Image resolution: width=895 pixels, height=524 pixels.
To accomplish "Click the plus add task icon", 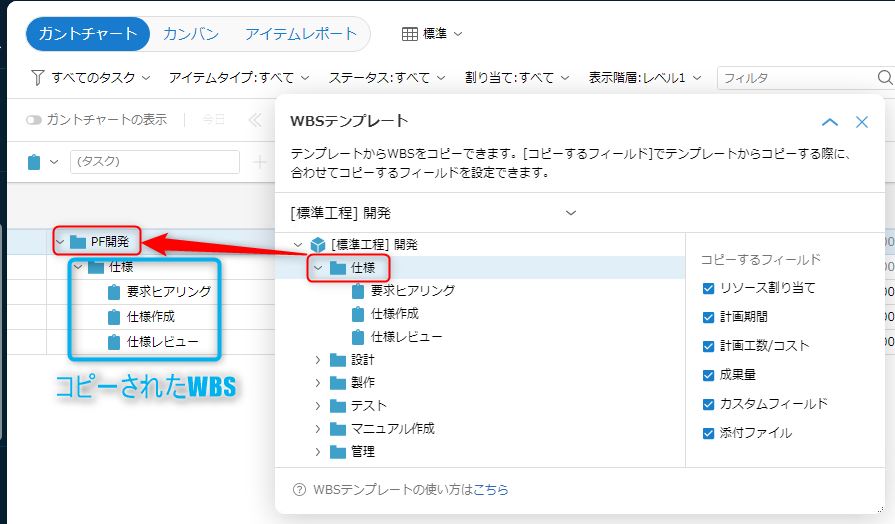I will [260, 162].
